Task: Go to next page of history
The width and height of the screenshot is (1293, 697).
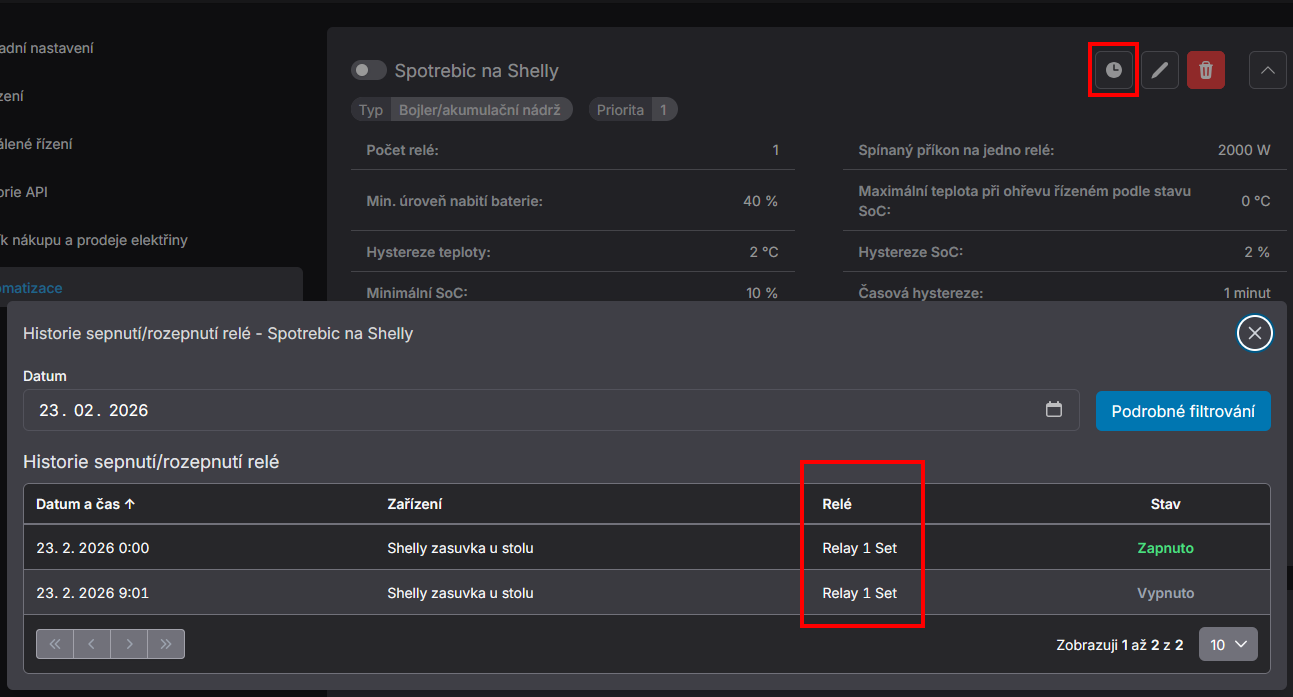Action: [x=129, y=644]
